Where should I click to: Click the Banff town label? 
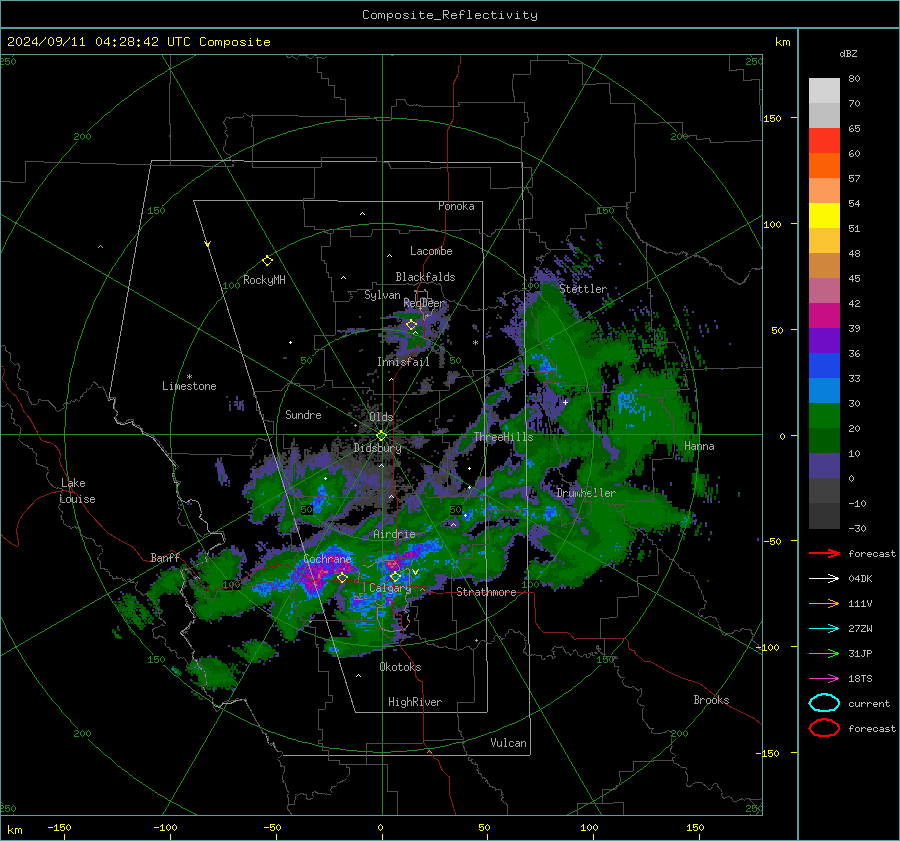point(165,557)
